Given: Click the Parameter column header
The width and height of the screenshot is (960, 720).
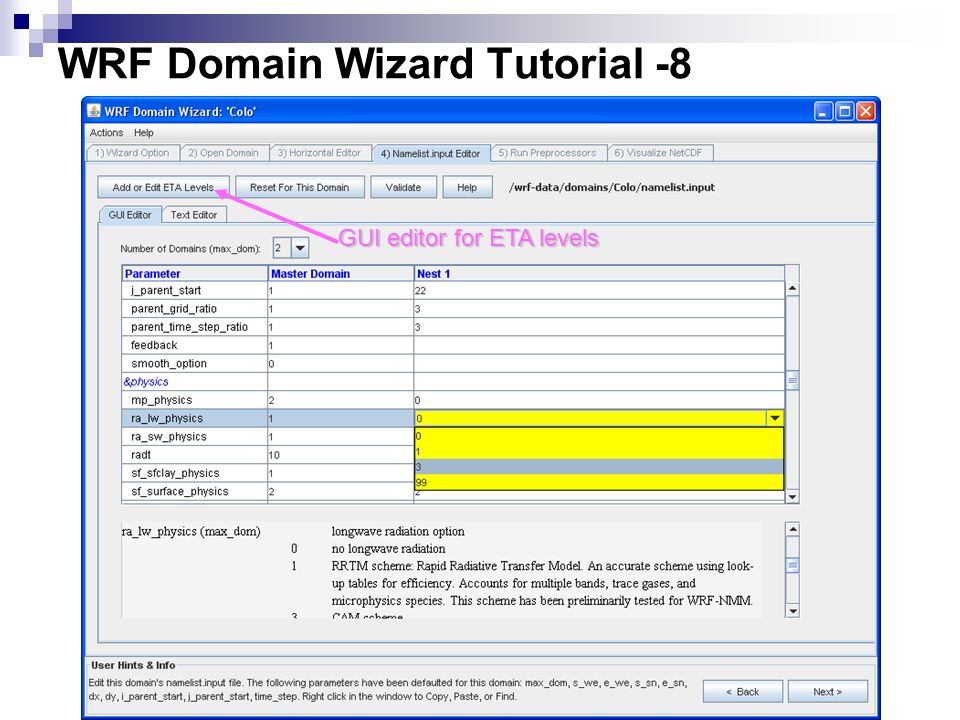Looking at the screenshot, I should pos(195,274).
